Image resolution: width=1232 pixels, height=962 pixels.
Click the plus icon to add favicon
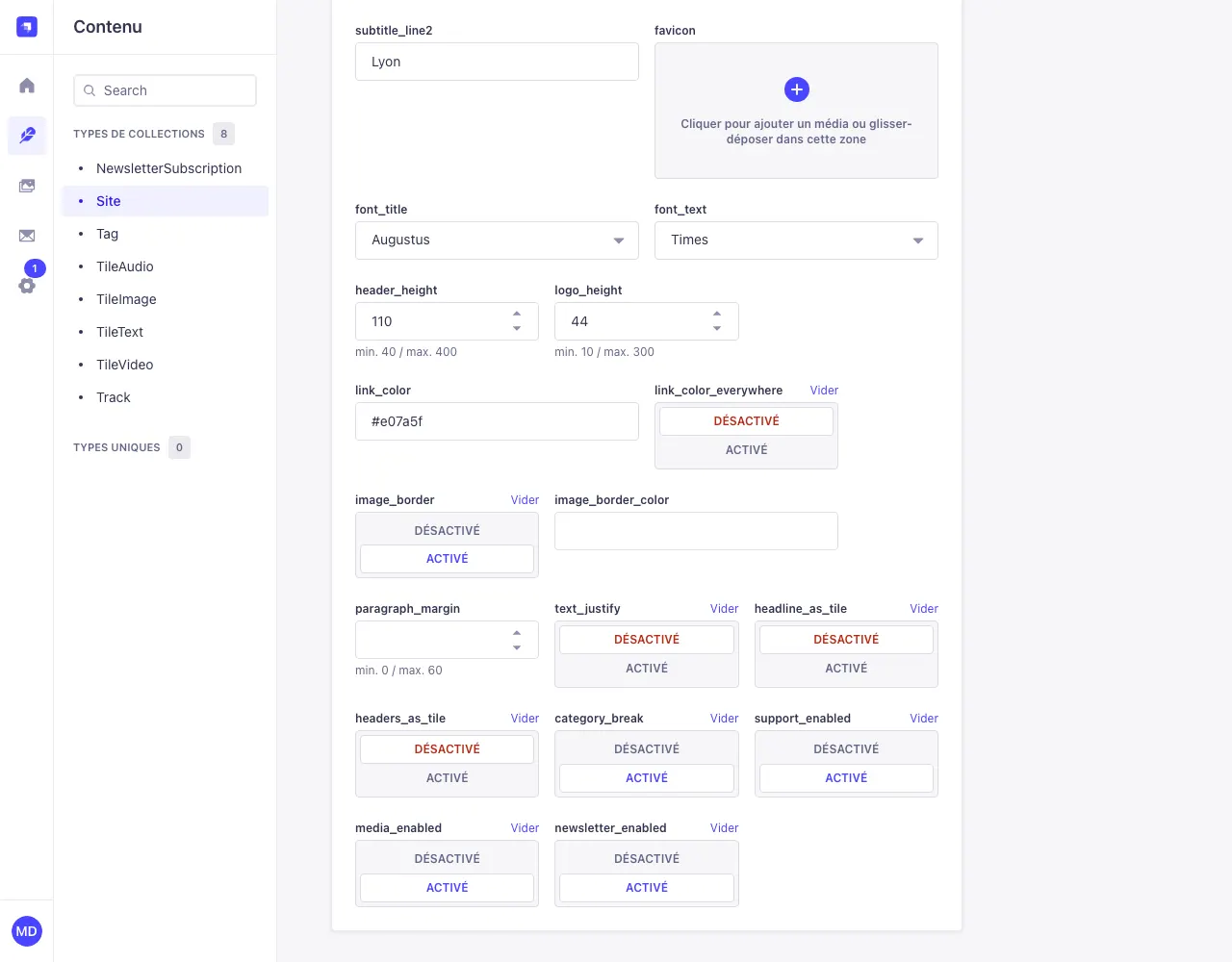click(797, 89)
